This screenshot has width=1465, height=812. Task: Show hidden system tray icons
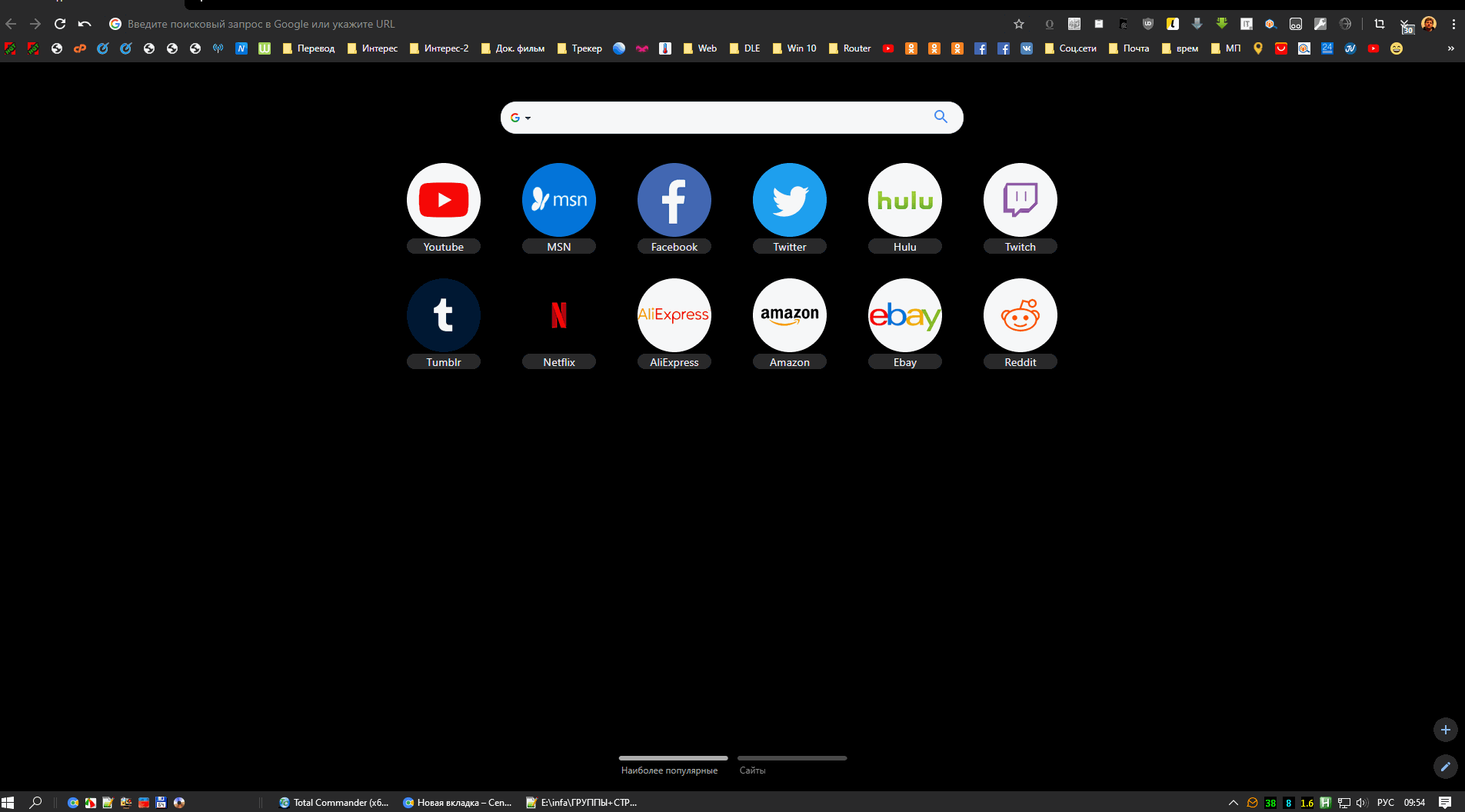[1234, 802]
